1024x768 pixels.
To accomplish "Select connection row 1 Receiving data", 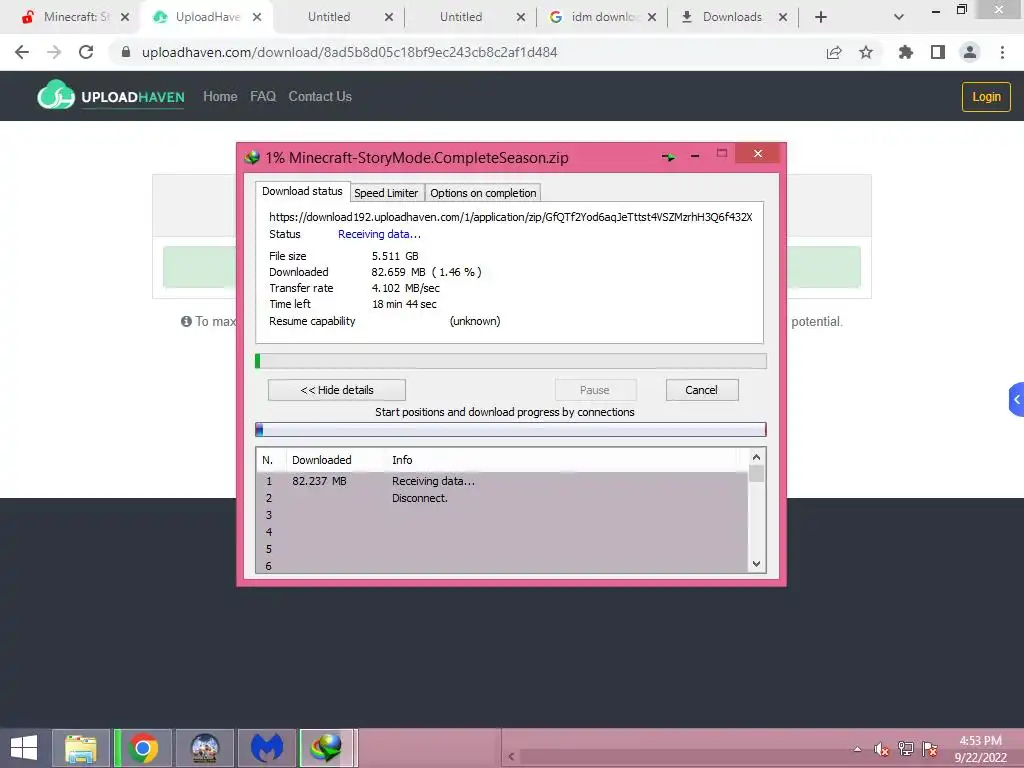I will pyautogui.click(x=502, y=481).
